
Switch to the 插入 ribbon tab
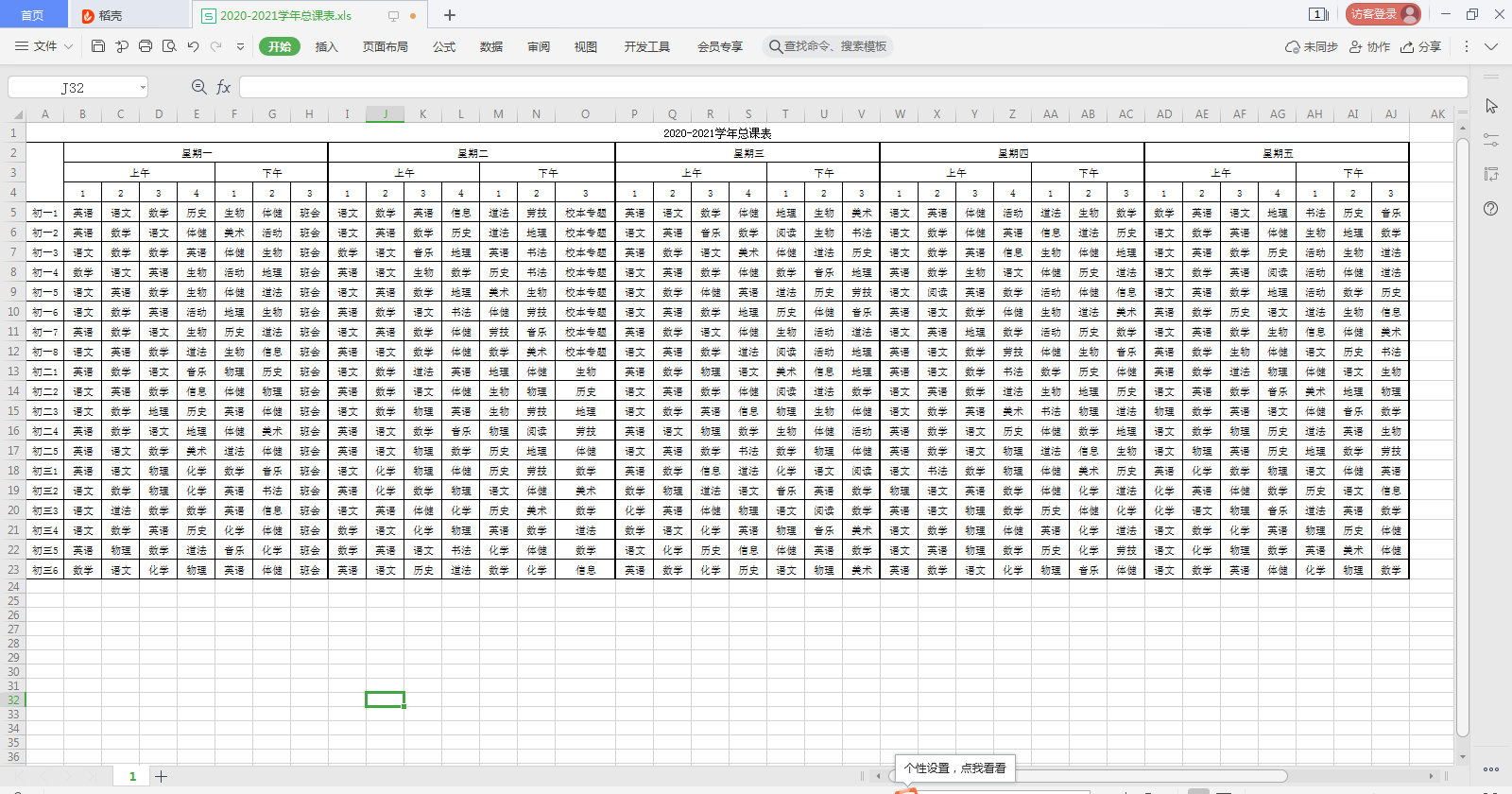[326, 46]
